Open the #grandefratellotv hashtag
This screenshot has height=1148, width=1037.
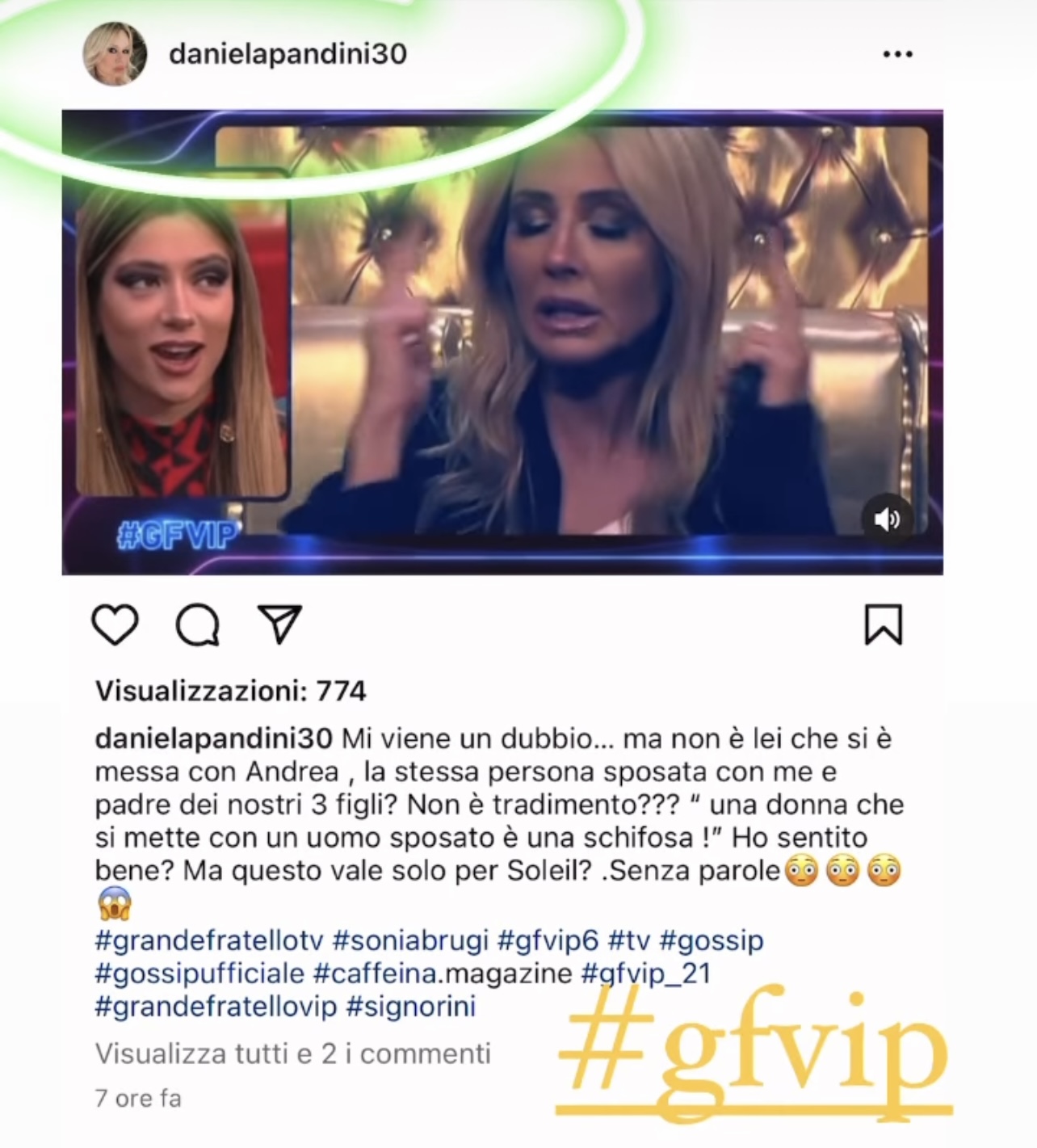(x=209, y=940)
